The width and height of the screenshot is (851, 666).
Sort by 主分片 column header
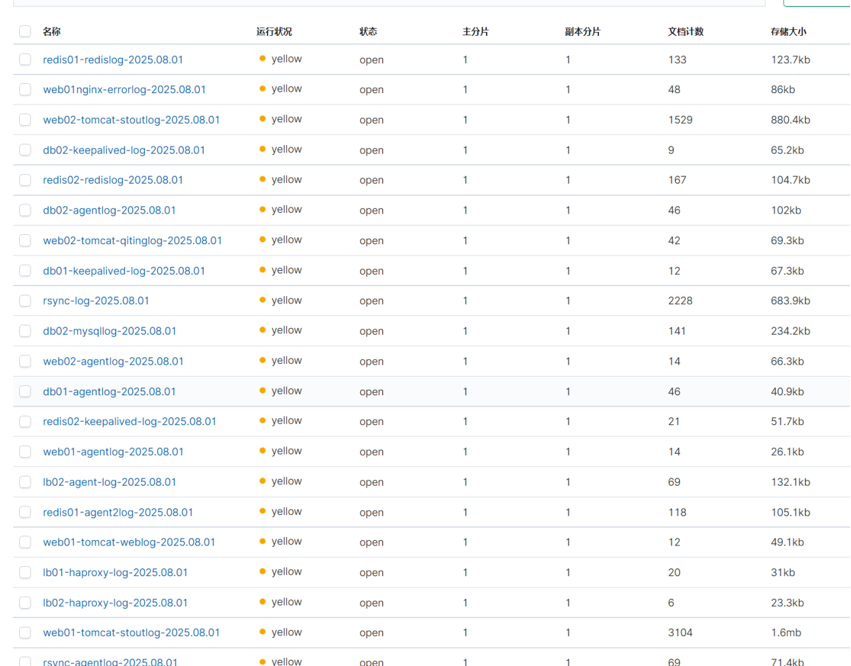(475, 31)
